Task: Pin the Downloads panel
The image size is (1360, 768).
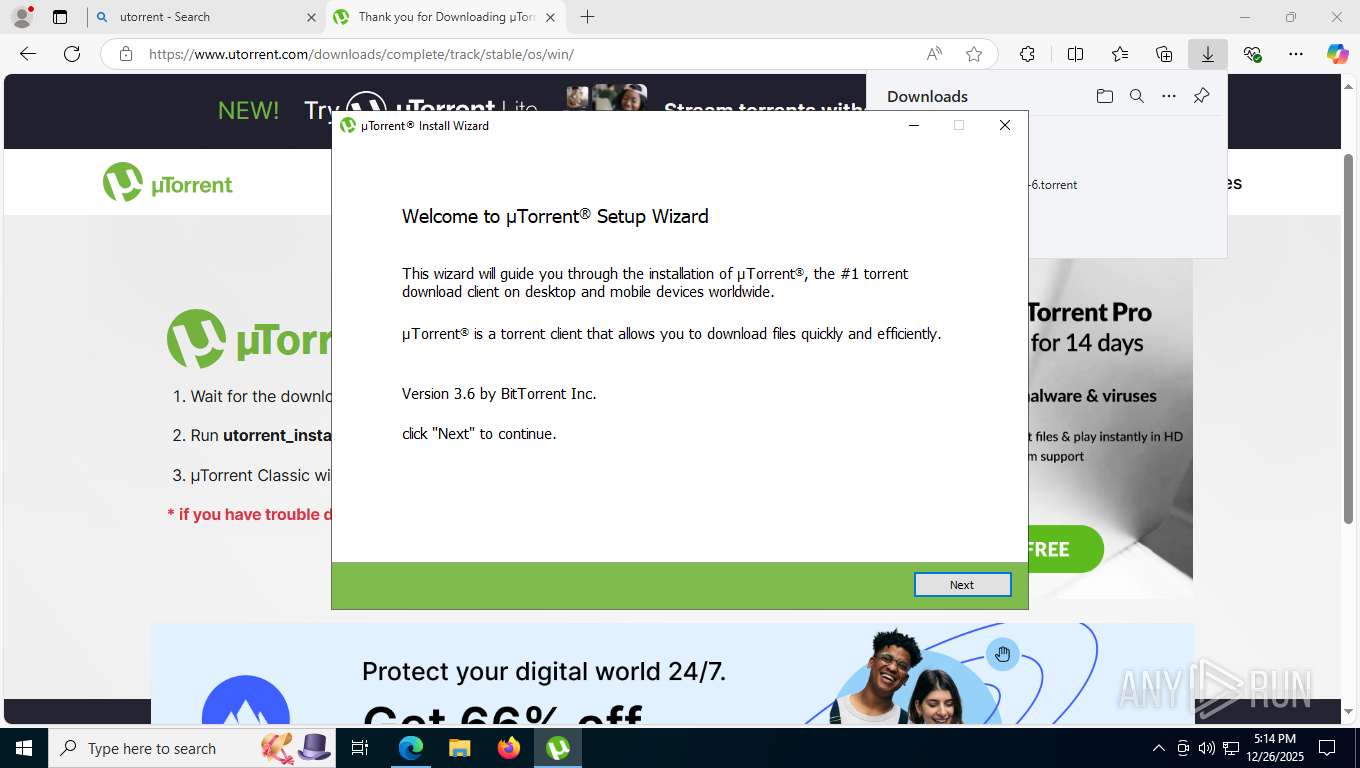Action: click(x=1202, y=96)
